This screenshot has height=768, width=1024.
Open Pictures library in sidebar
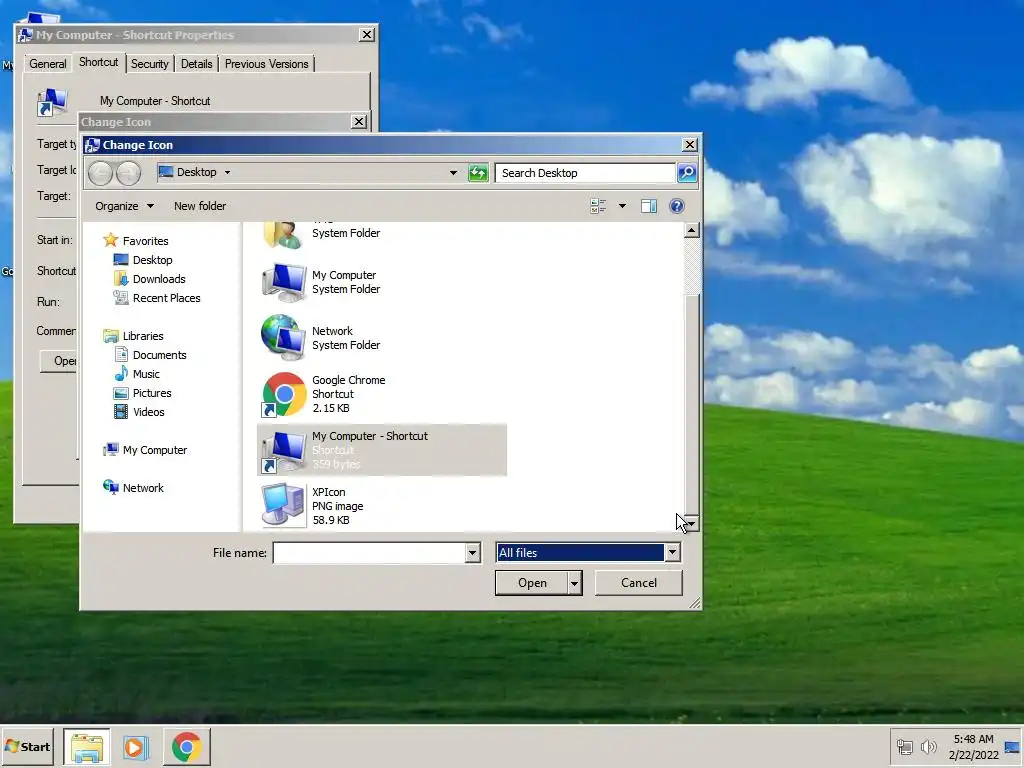(x=152, y=392)
